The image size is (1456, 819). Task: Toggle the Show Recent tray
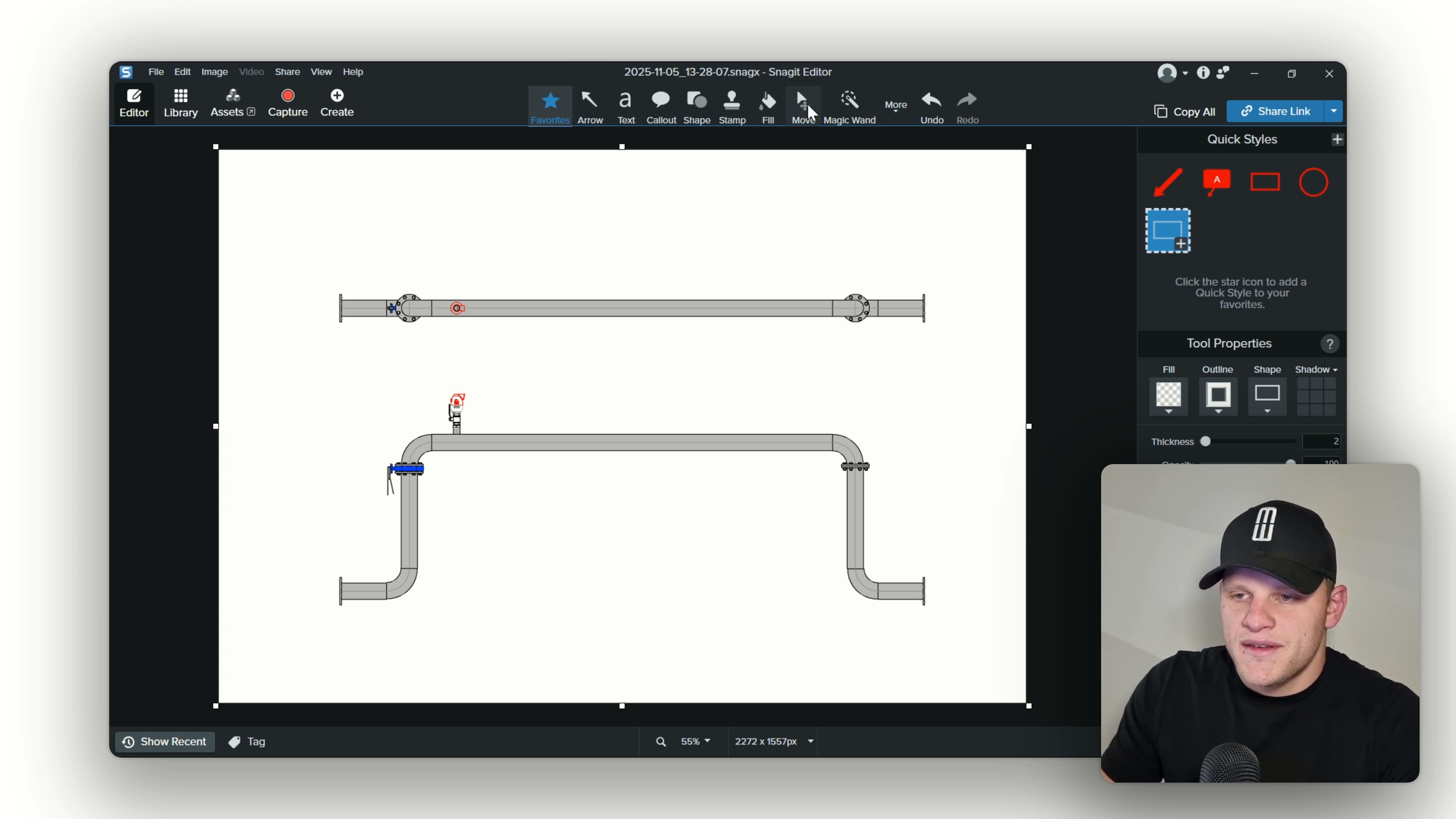coord(165,742)
